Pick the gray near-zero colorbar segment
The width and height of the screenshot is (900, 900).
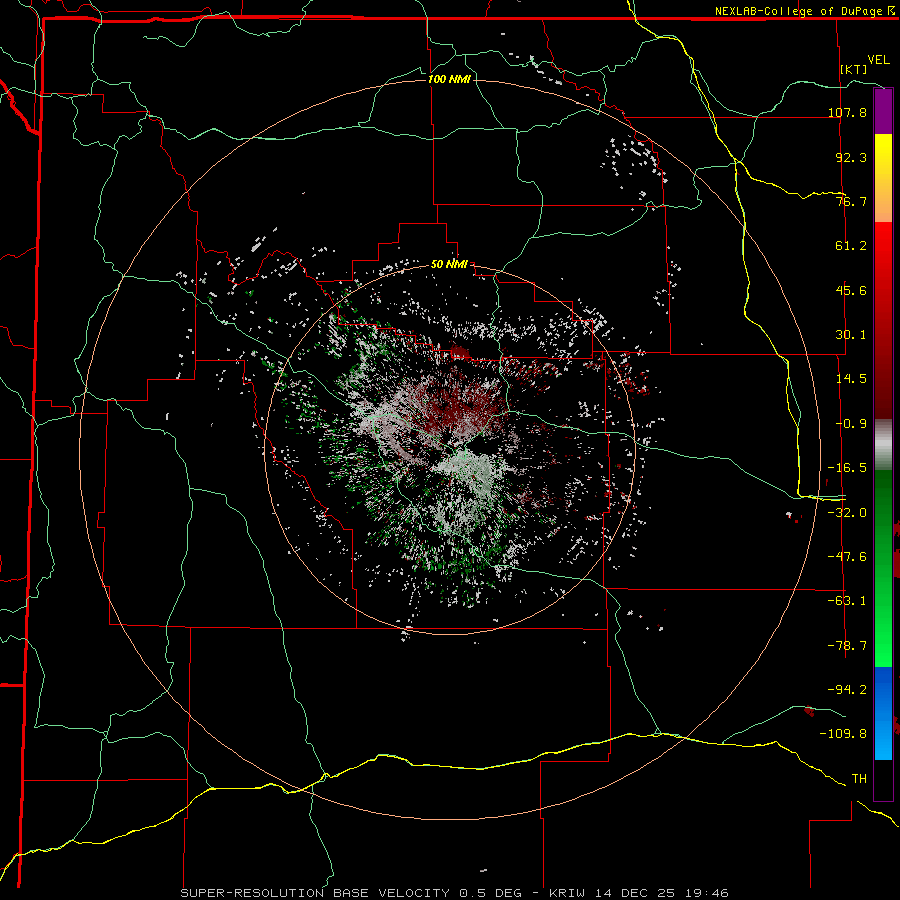[x=883, y=445]
